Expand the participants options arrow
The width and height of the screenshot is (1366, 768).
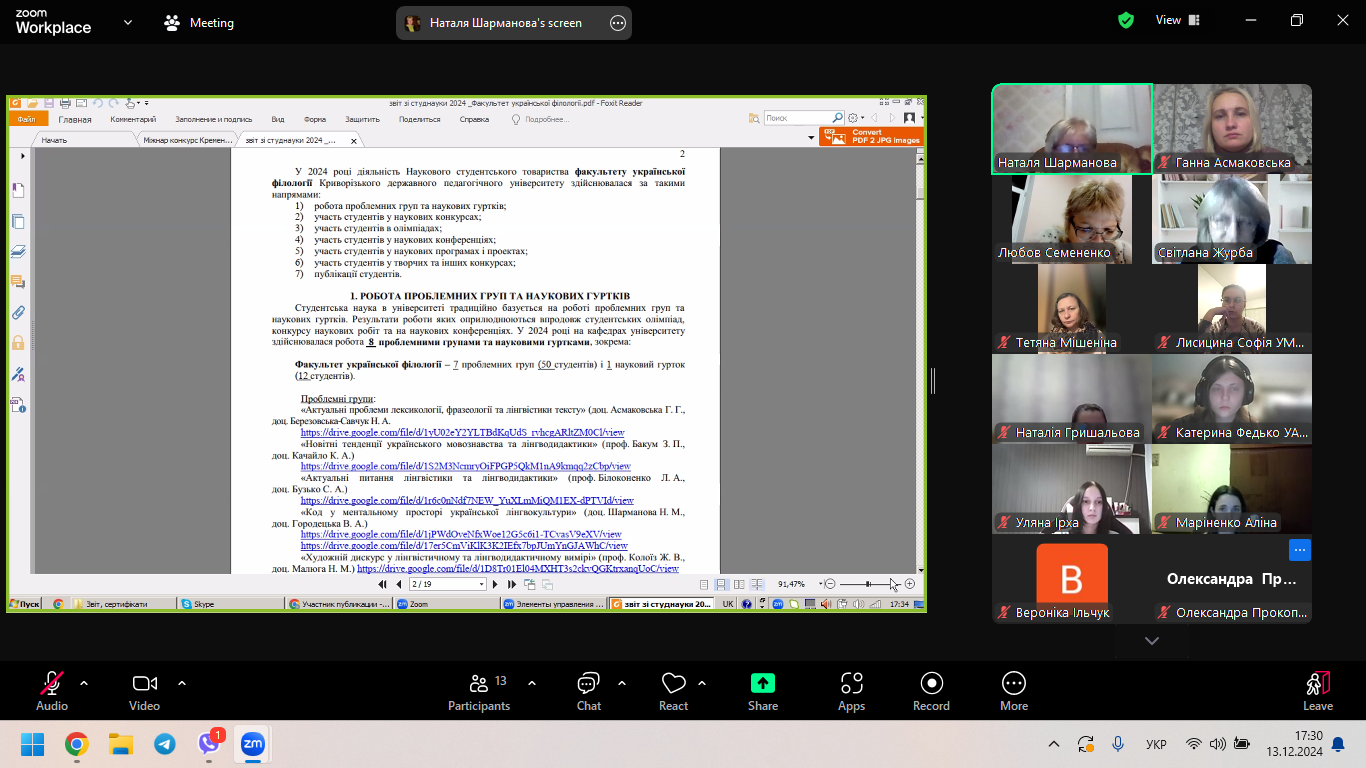tap(532, 683)
